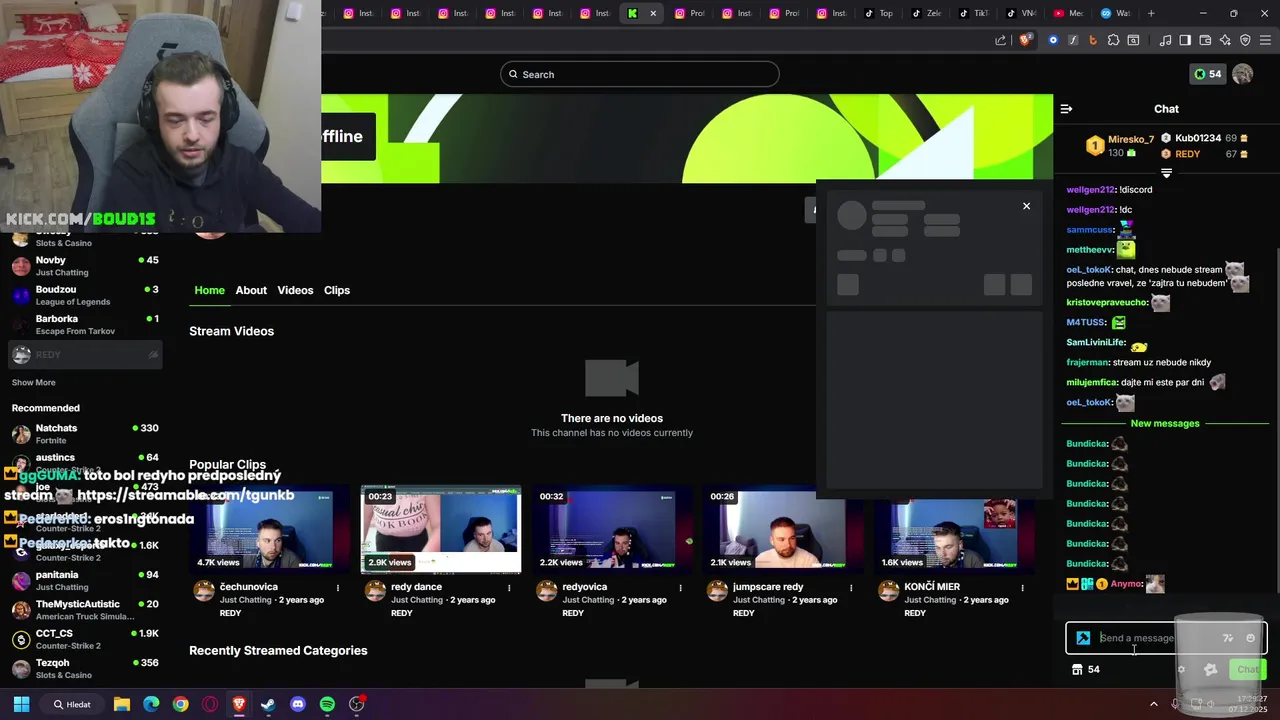1280x720 pixels.
Task: Play the redy dance clip thumbnail
Action: point(441,529)
